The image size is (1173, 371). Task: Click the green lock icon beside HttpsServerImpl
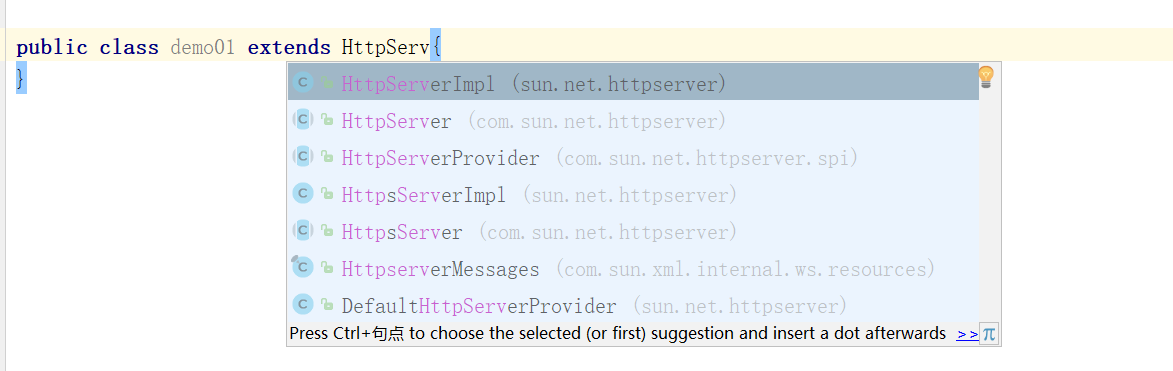coord(327,194)
